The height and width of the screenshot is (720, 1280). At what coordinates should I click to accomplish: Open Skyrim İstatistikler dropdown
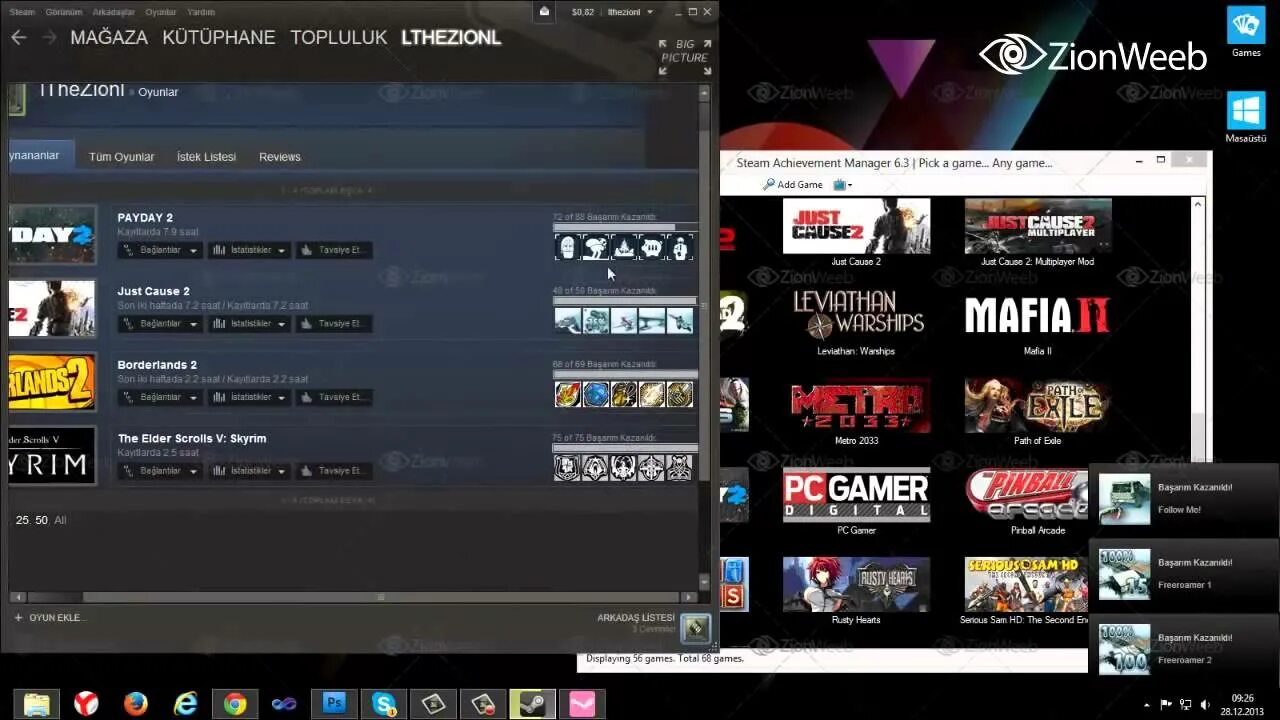click(x=249, y=471)
